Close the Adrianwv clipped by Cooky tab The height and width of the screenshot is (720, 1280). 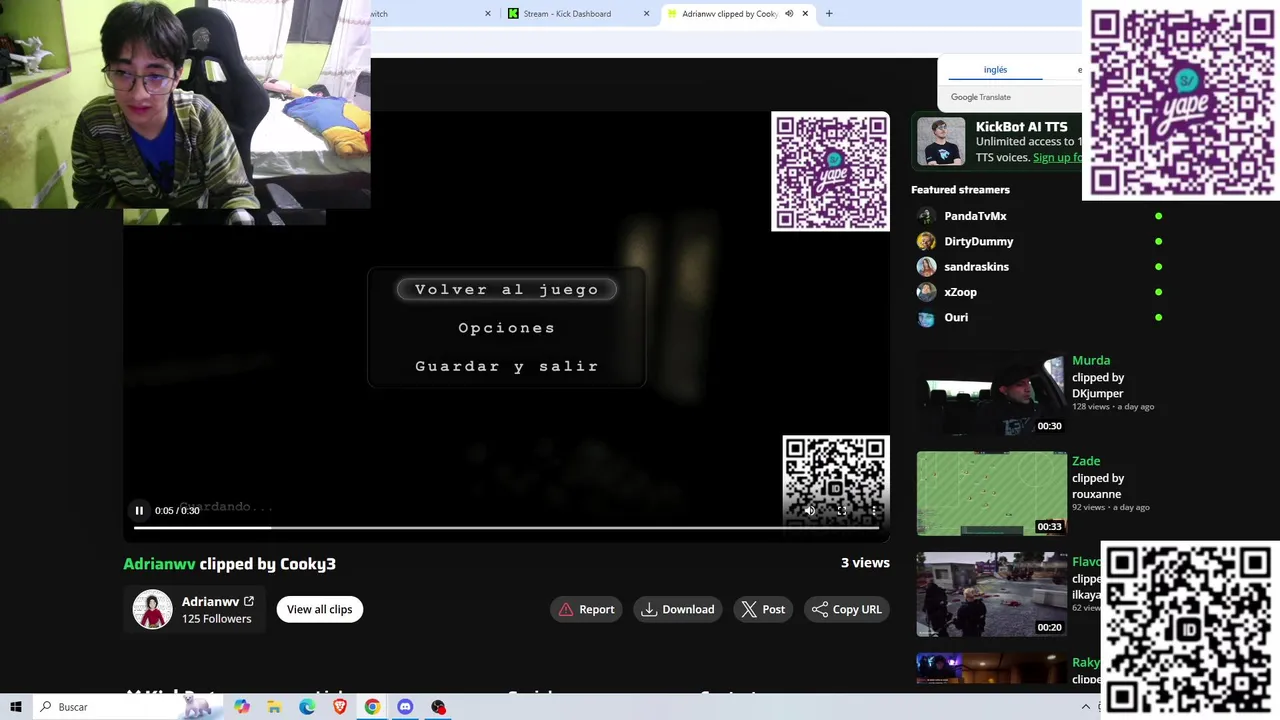805,14
